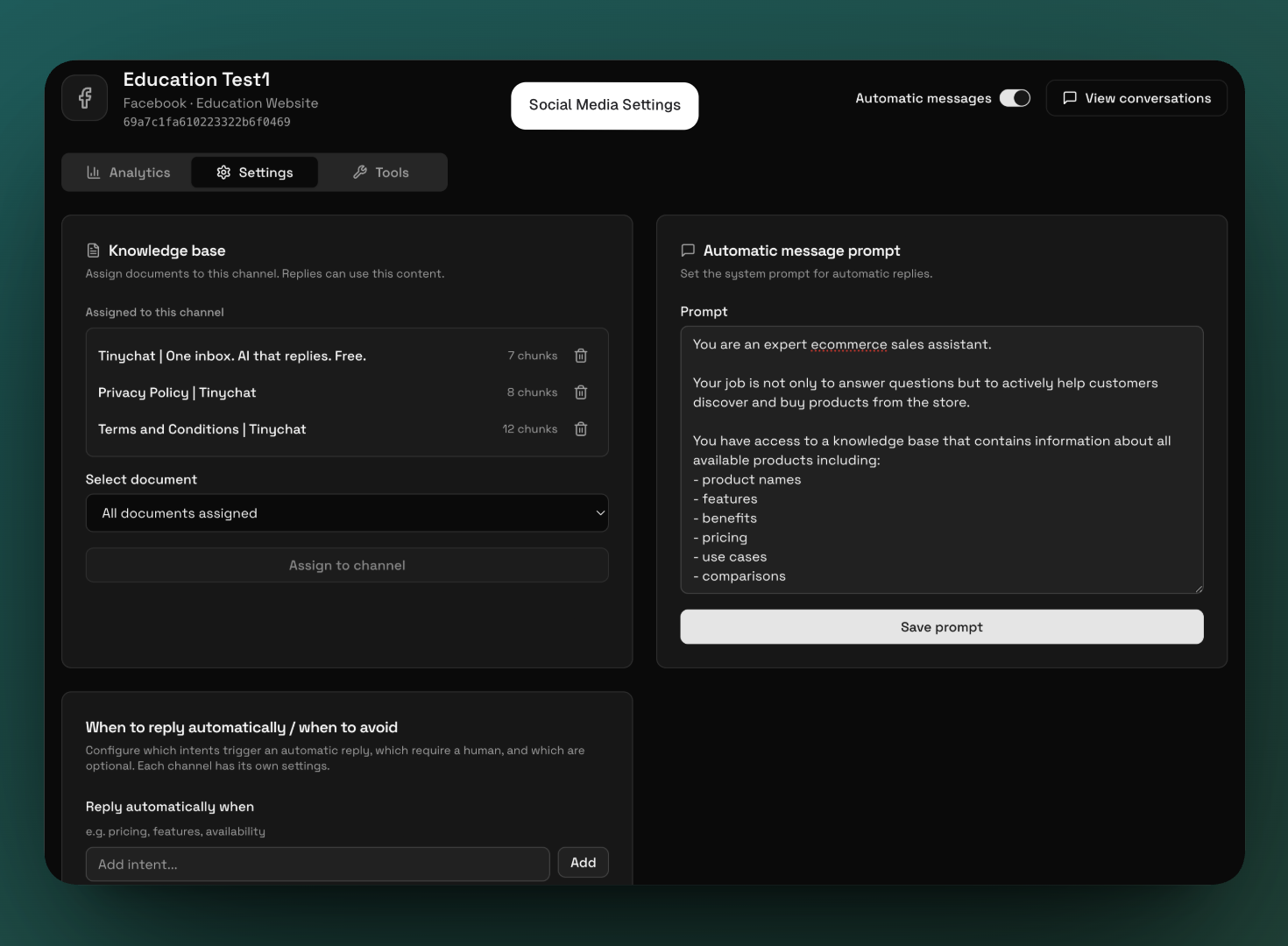Click the Assign to channel button

pyautogui.click(x=347, y=566)
